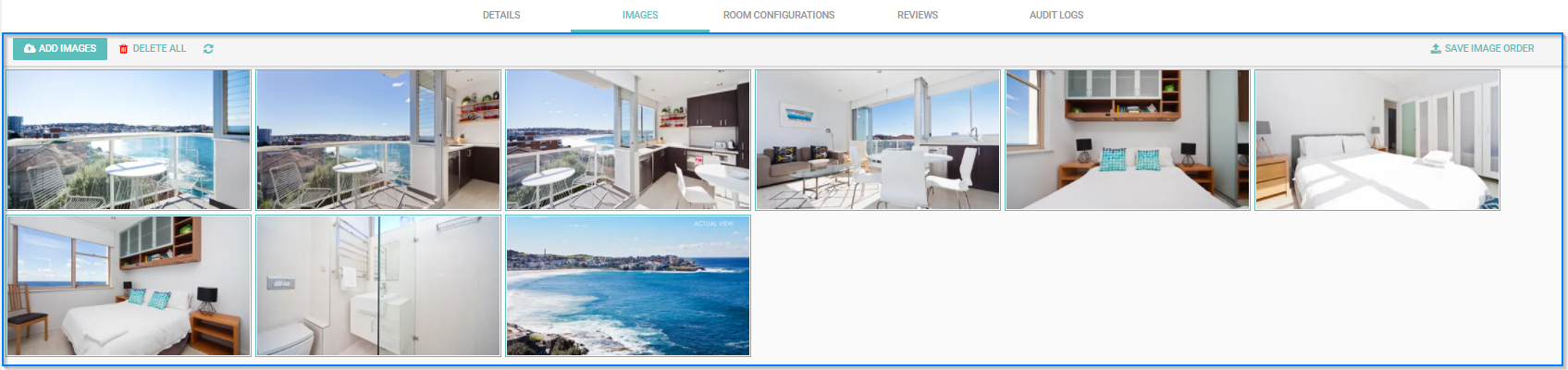This screenshot has height=370, width=1568.
Task: Select the aerial beach coastline photo
Action: (x=628, y=286)
